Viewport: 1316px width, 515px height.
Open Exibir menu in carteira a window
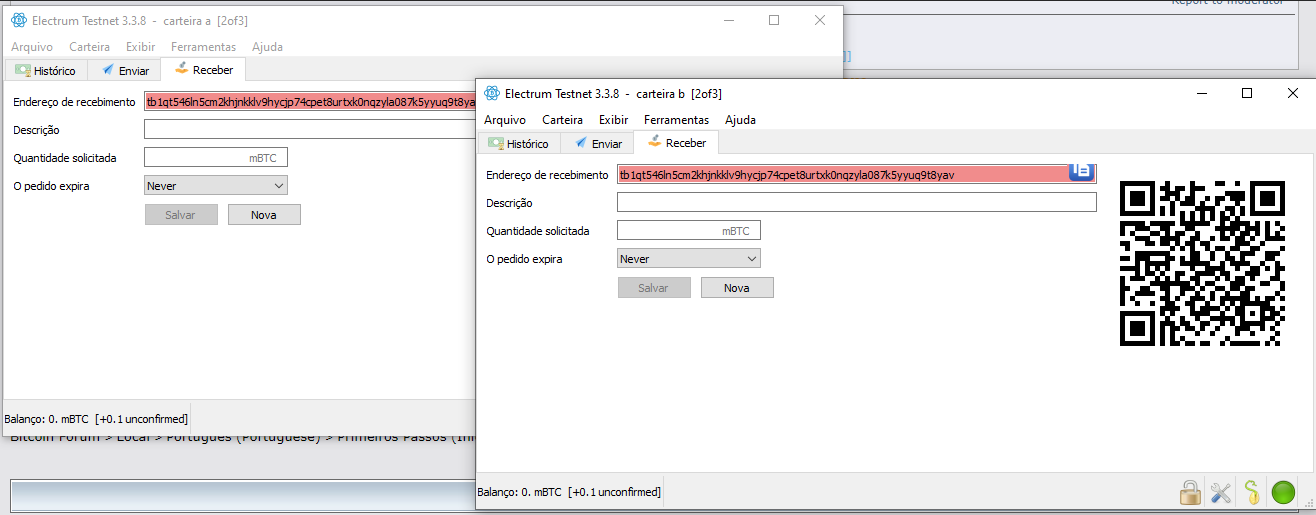pyautogui.click(x=140, y=47)
